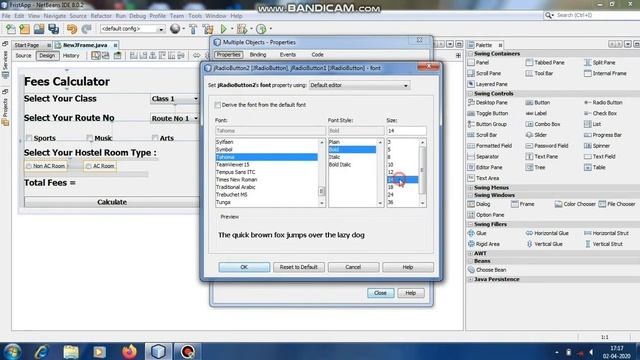Click Close in the Properties window

[x=380, y=293]
